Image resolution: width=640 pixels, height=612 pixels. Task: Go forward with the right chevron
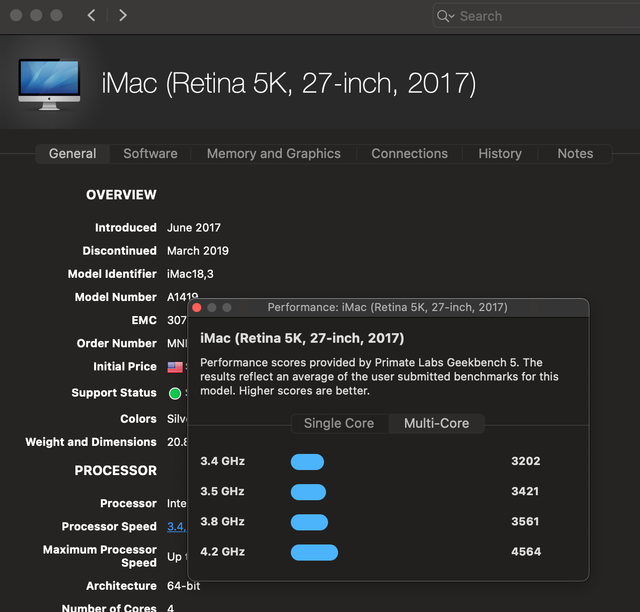[x=122, y=16]
